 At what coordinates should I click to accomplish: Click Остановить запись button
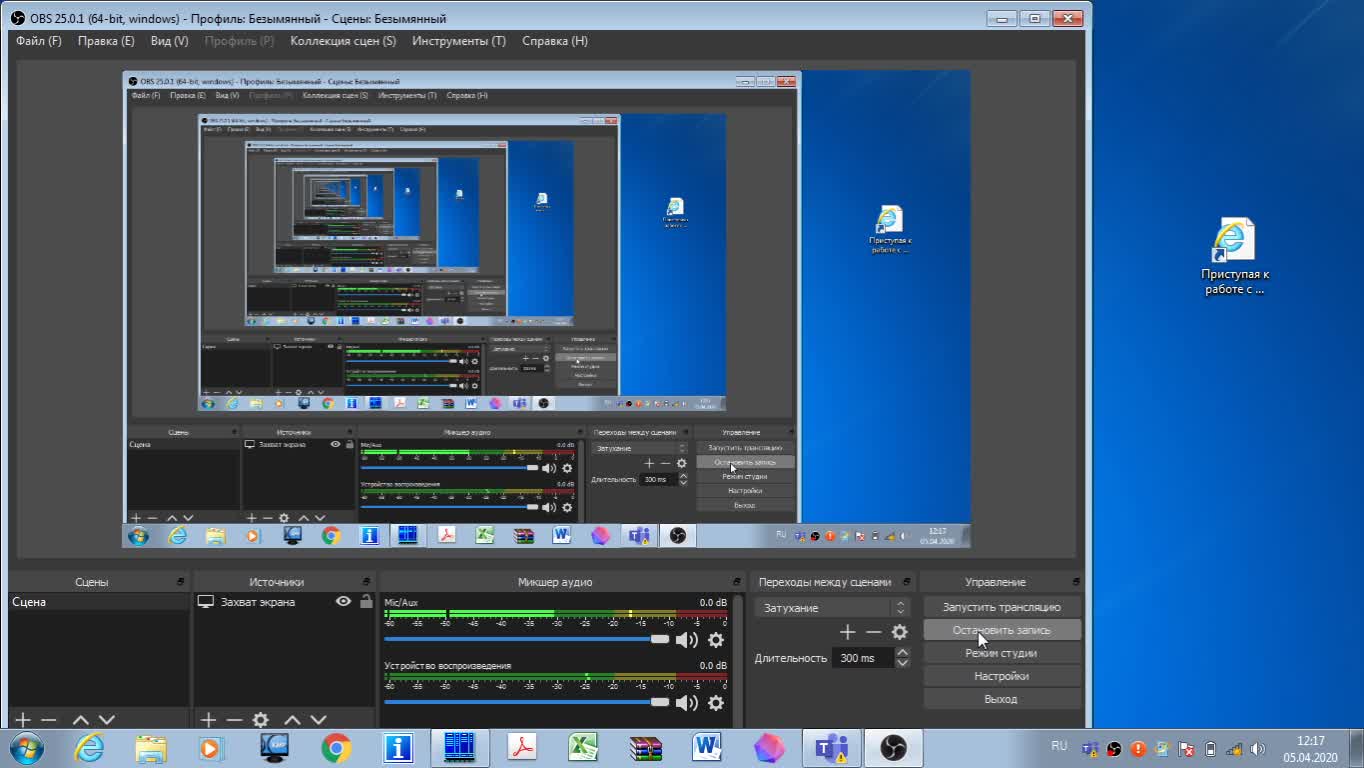pyautogui.click(x=1001, y=630)
